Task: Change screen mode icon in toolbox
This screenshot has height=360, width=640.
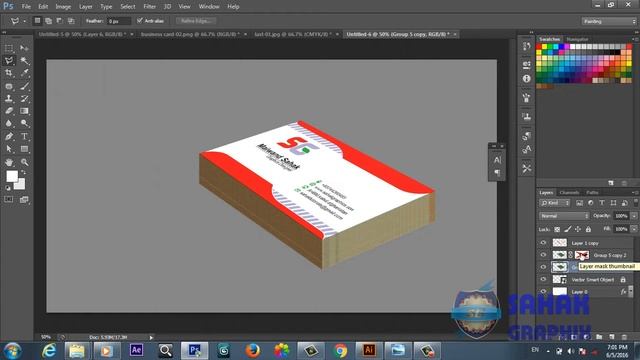Action: [24, 199]
